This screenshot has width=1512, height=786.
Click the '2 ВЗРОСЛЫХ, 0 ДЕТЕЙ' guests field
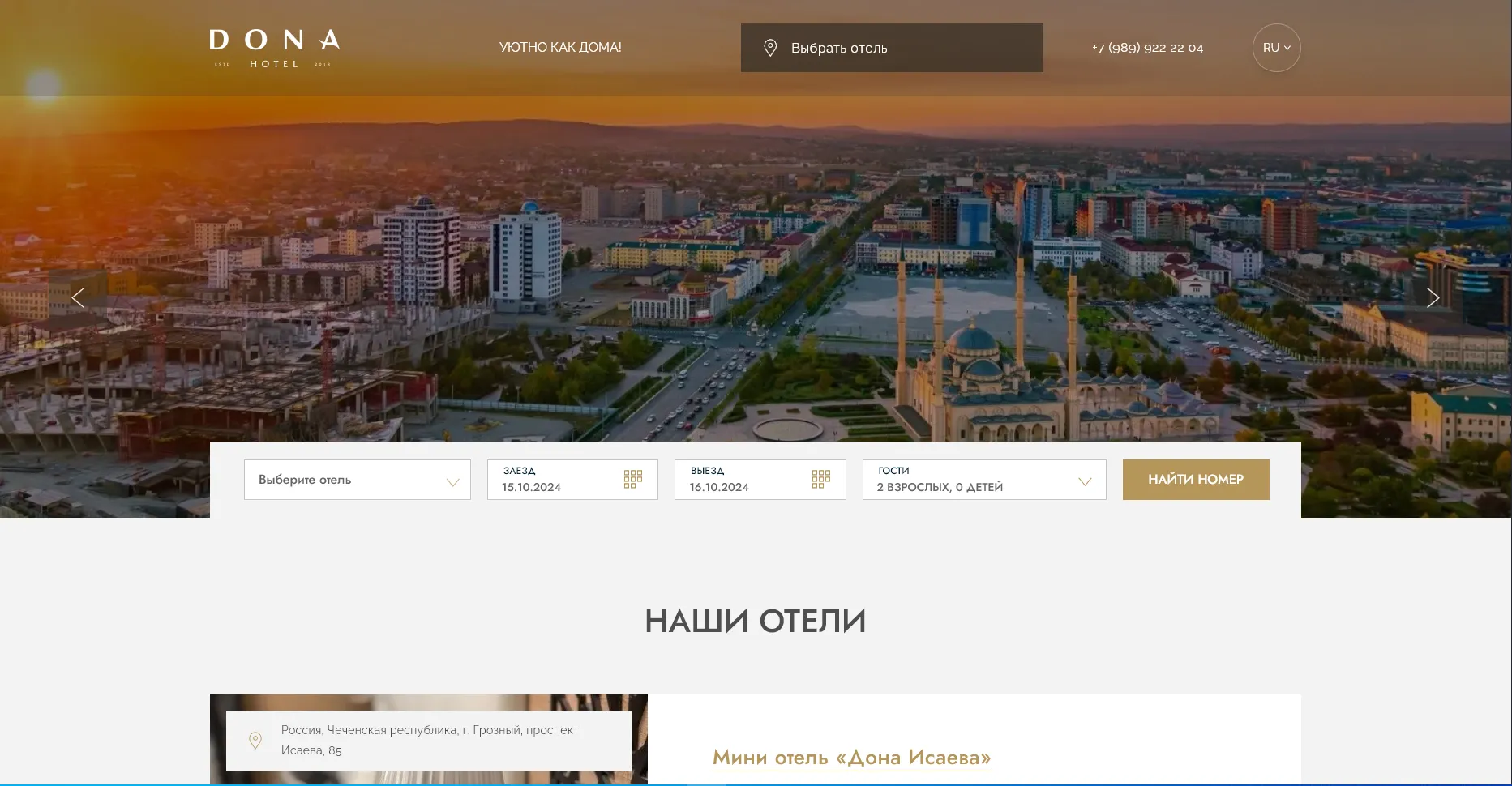[x=939, y=486]
